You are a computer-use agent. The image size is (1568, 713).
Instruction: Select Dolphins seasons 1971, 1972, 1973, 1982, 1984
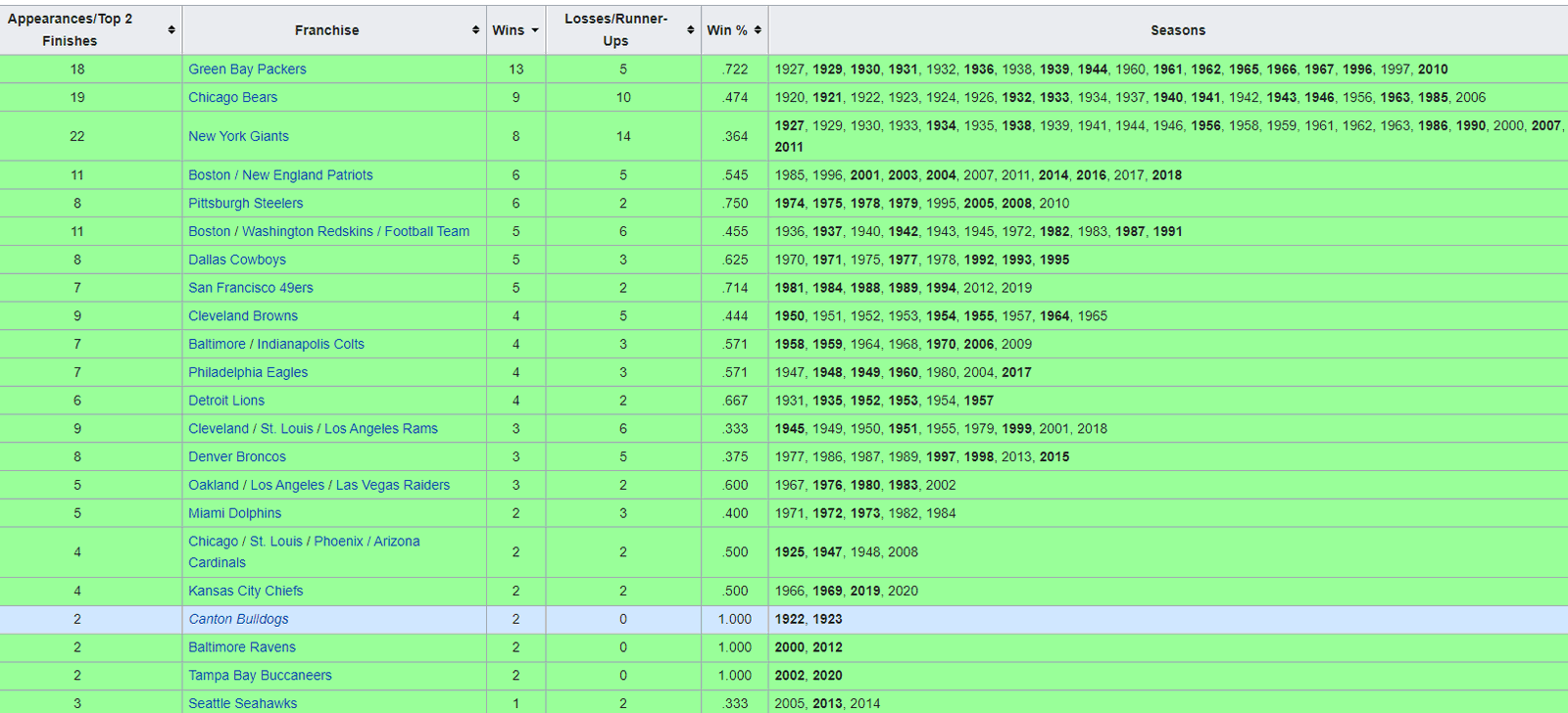(865, 514)
